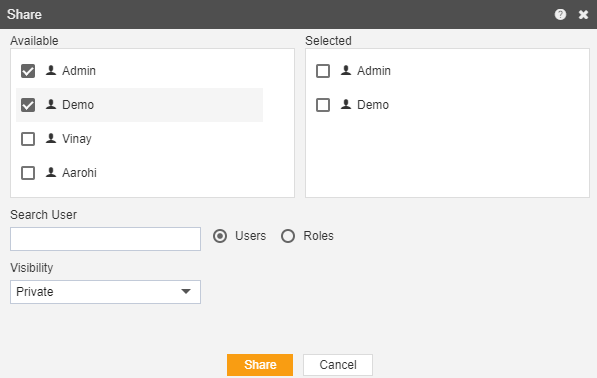Viewport: 597px width, 378px height.
Task: Uncheck Demo in the Available list
Action: click(28, 105)
